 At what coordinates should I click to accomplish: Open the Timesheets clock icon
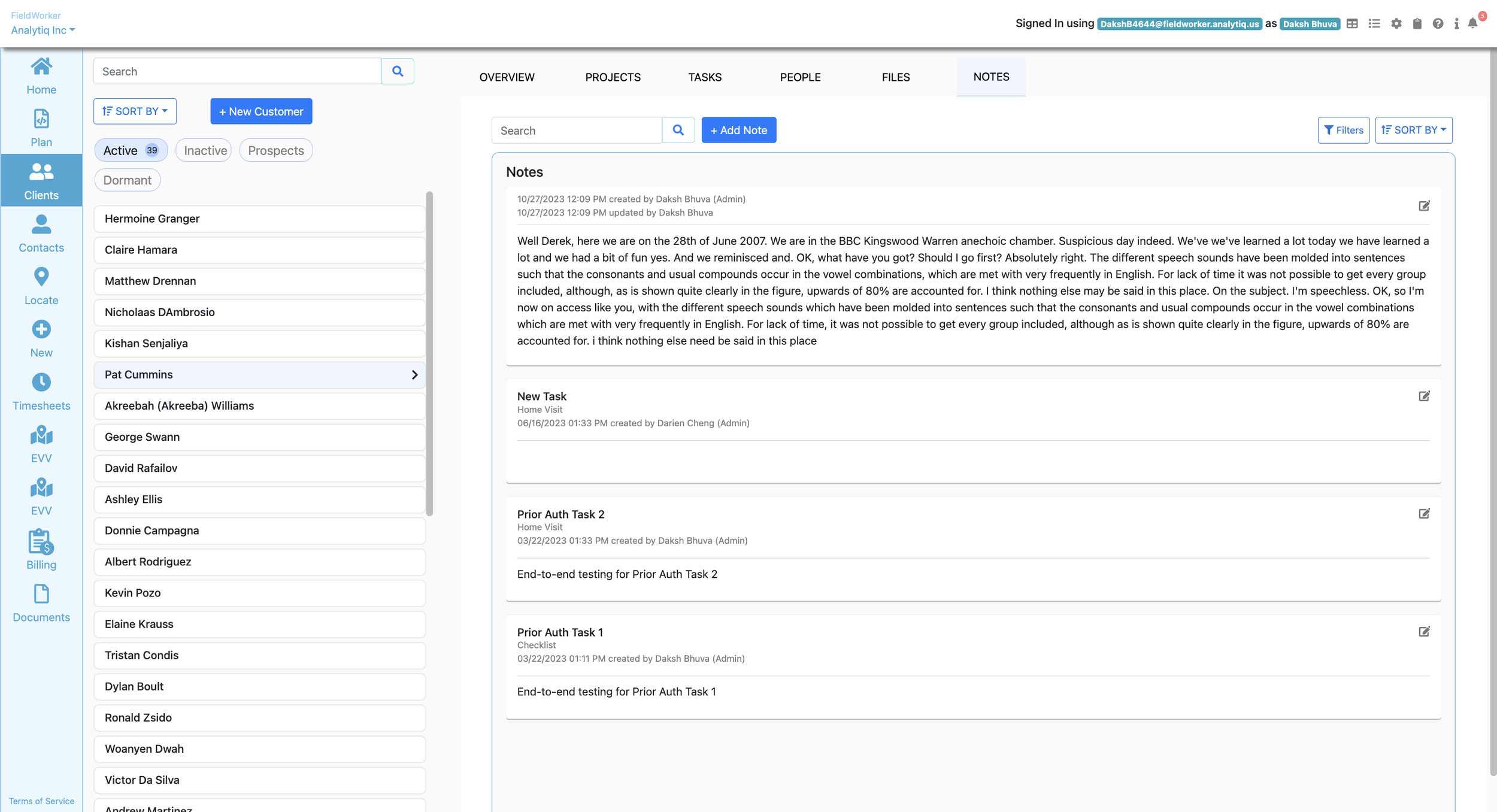pos(41,382)
